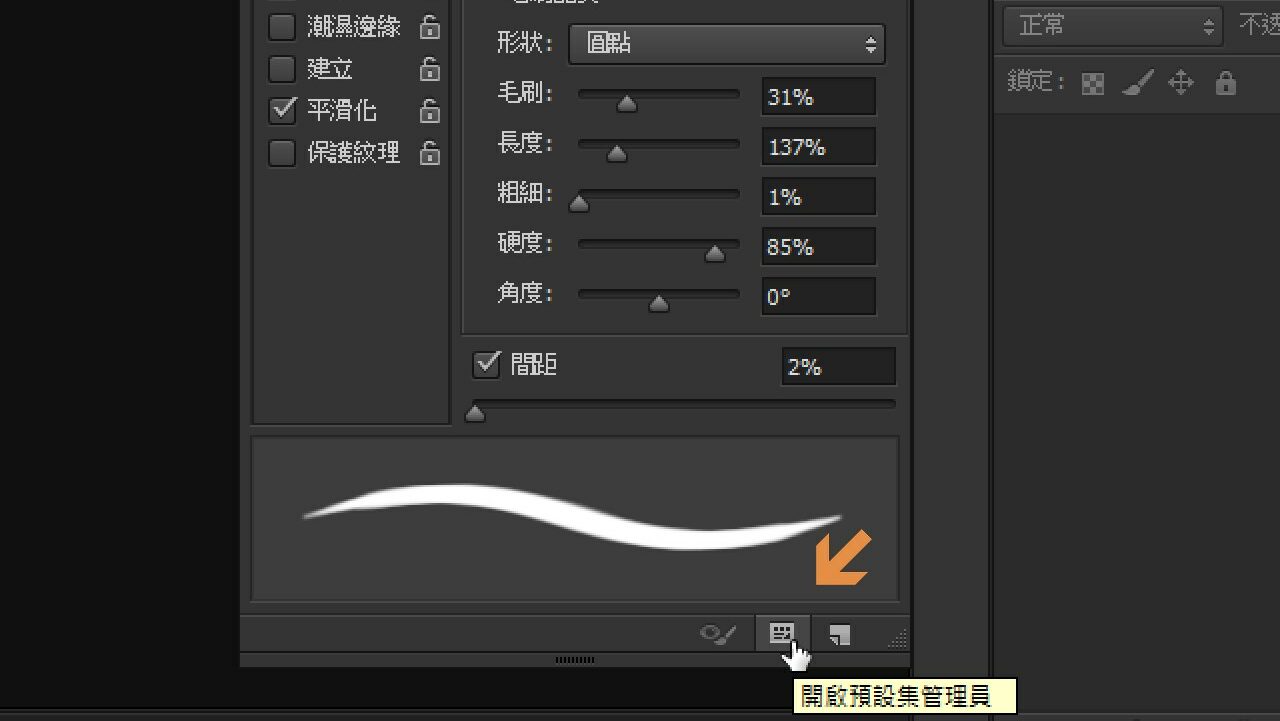Click the 硬度 slider handle

coord(714,254)
